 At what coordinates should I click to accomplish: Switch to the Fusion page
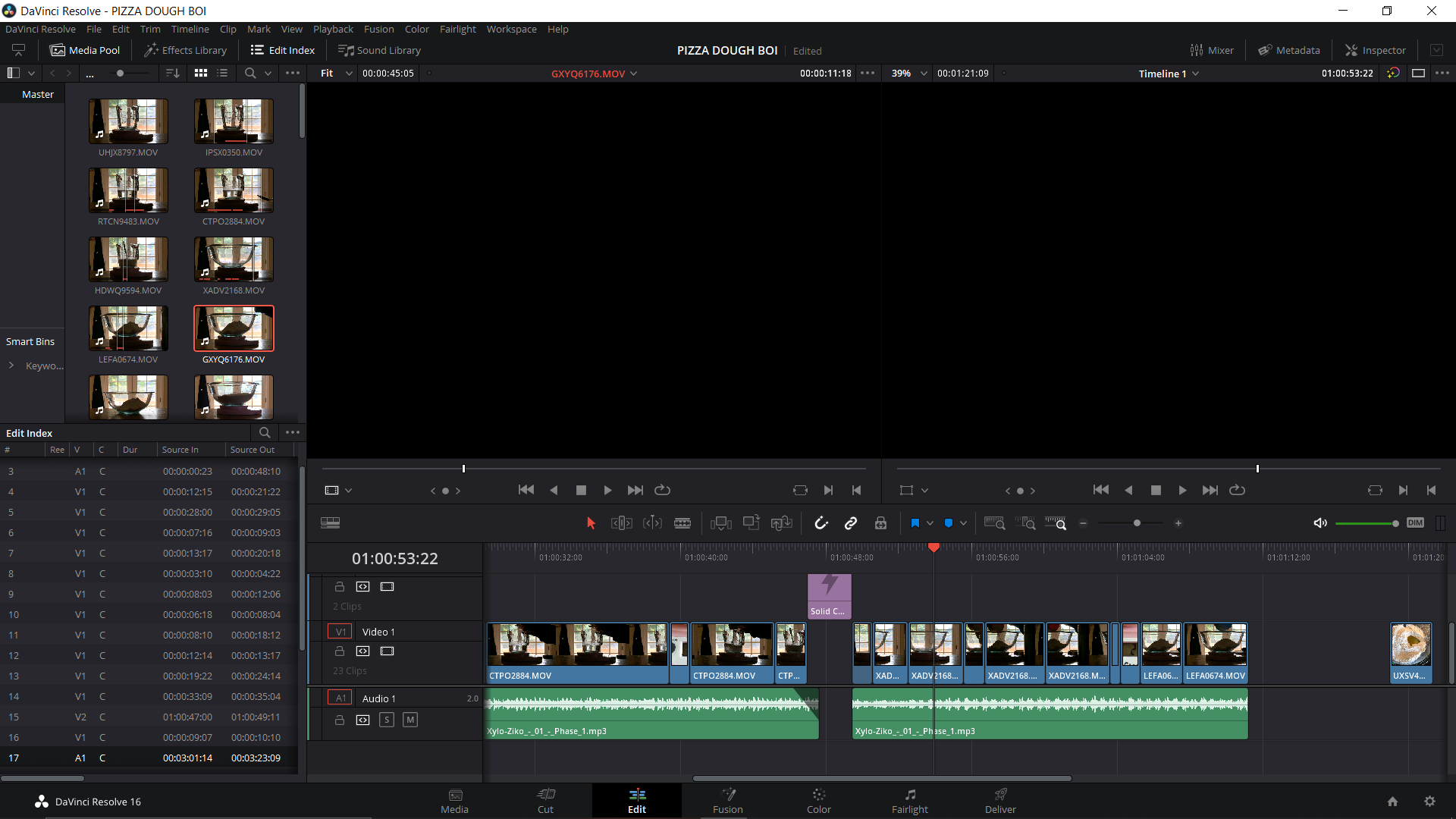click(x=728, y=801)
